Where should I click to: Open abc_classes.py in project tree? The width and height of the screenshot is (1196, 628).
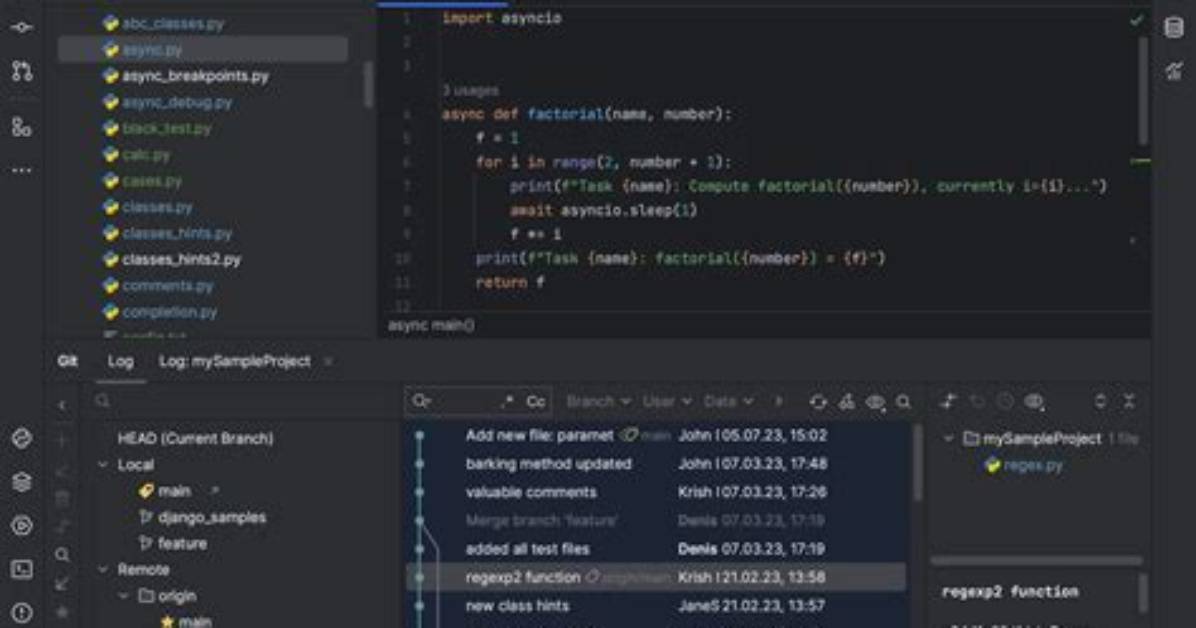tap(173, 24)
